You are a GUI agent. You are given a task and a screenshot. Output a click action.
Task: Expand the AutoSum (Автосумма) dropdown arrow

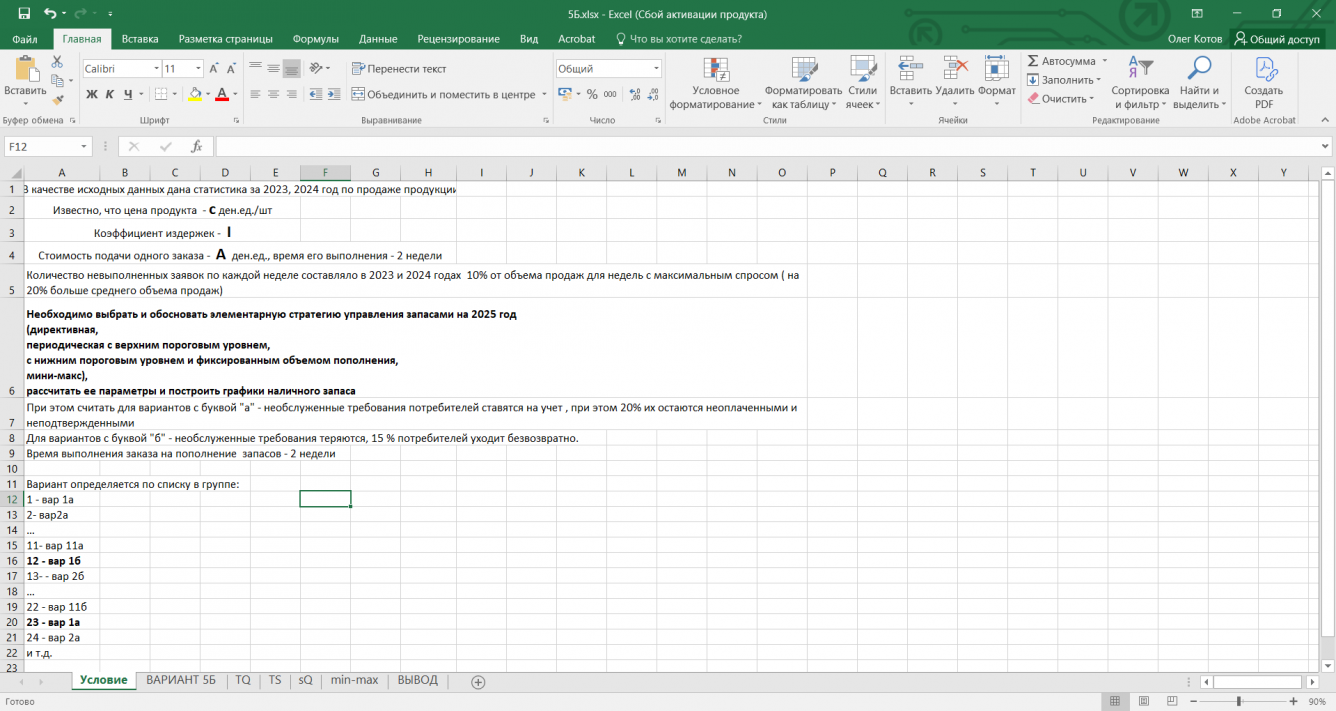(1104, 61)
